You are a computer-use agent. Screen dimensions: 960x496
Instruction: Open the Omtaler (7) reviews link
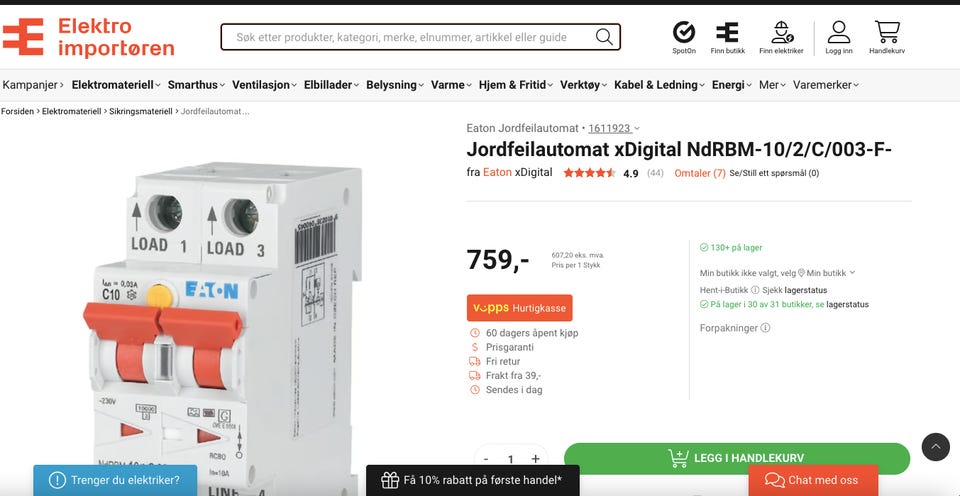[700, 173]
